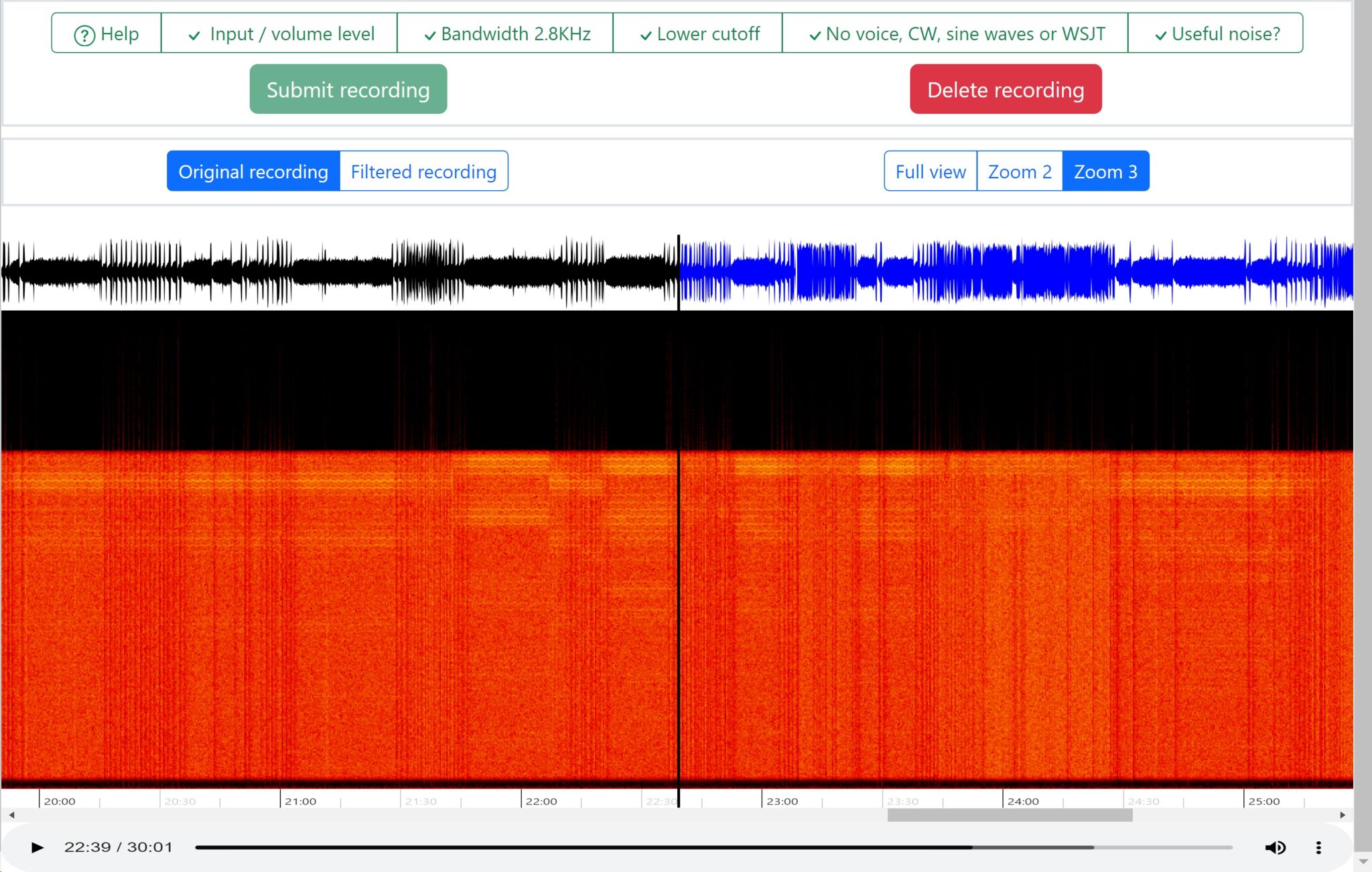Select the Original recording tab

tap(253, 171)
